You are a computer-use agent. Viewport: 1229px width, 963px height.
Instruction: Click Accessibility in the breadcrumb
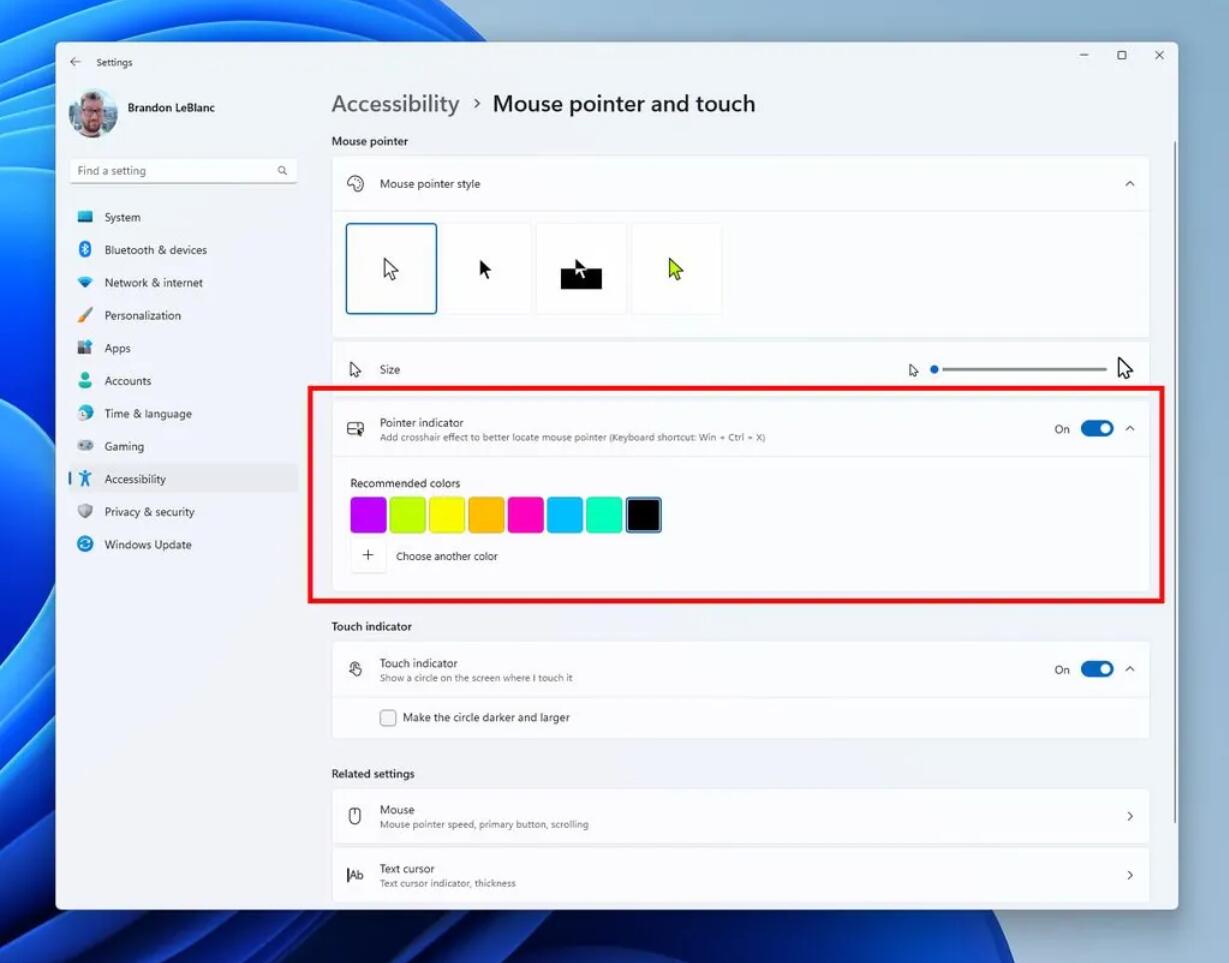[x=395, y=104]
